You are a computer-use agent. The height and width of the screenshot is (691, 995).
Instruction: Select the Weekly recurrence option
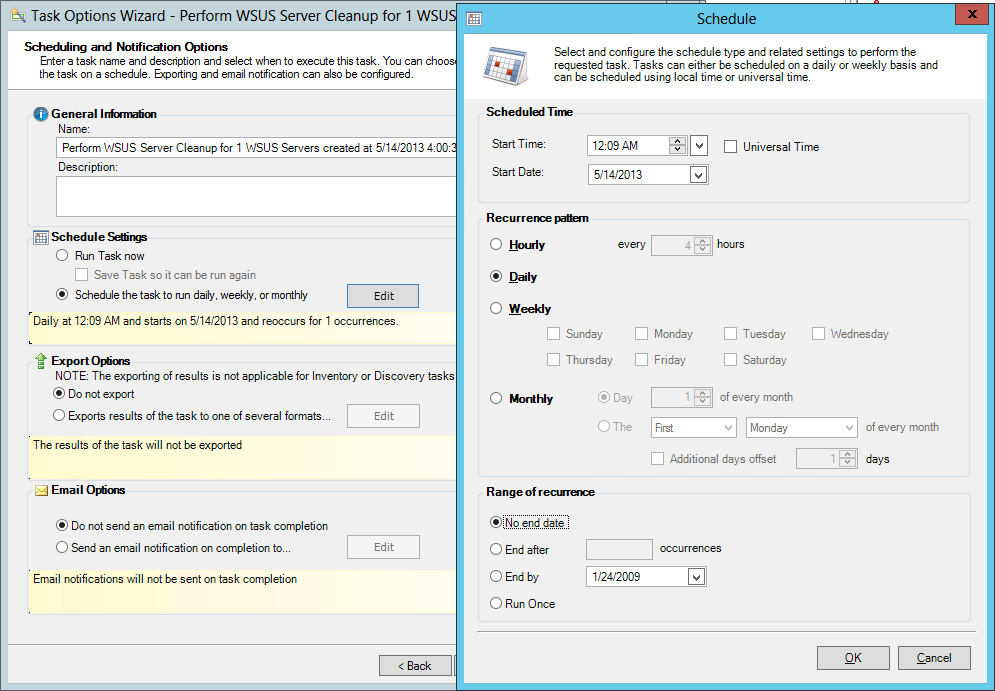click(x=496, y=308)
